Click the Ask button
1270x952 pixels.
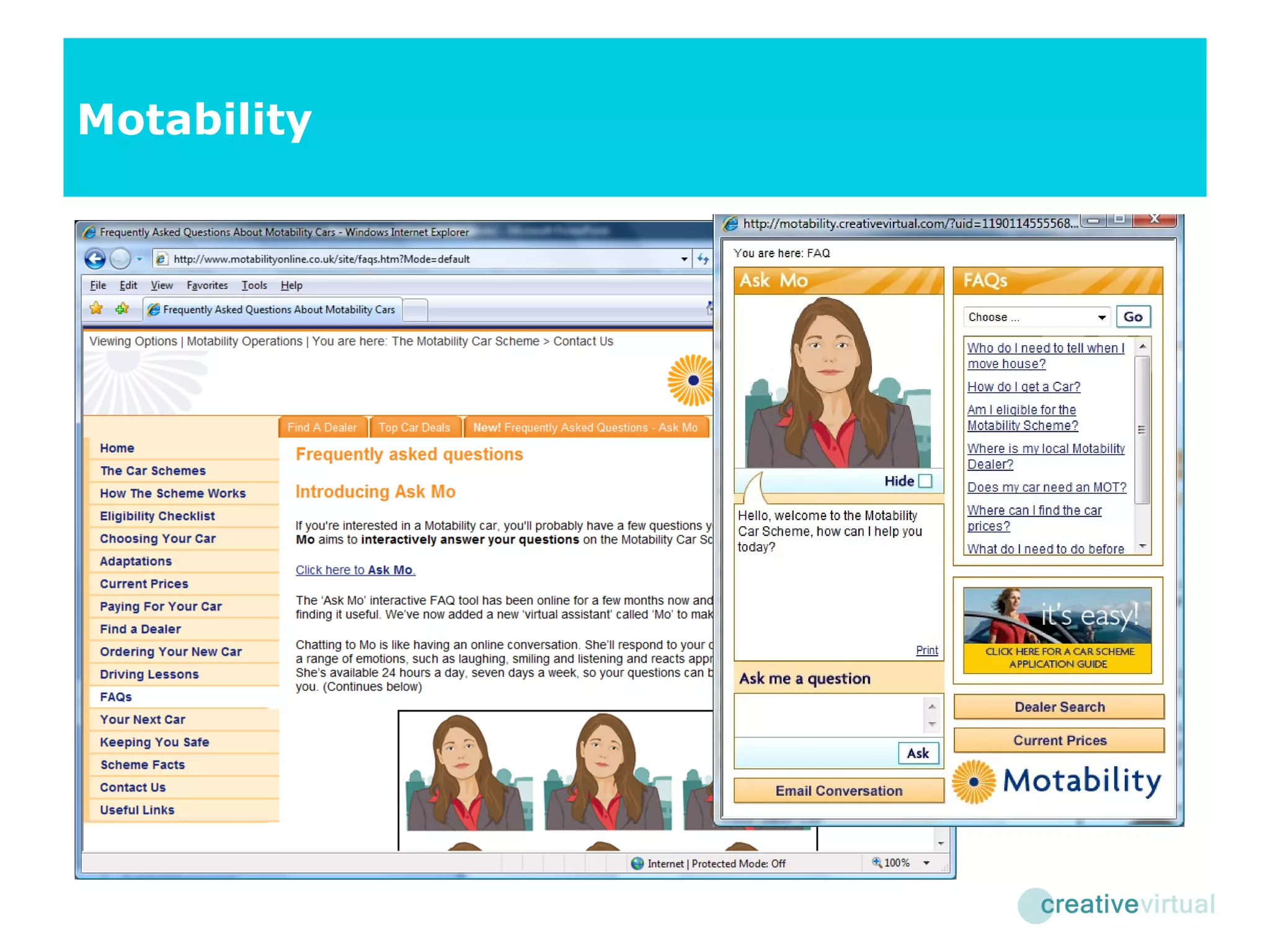[918, 753]
